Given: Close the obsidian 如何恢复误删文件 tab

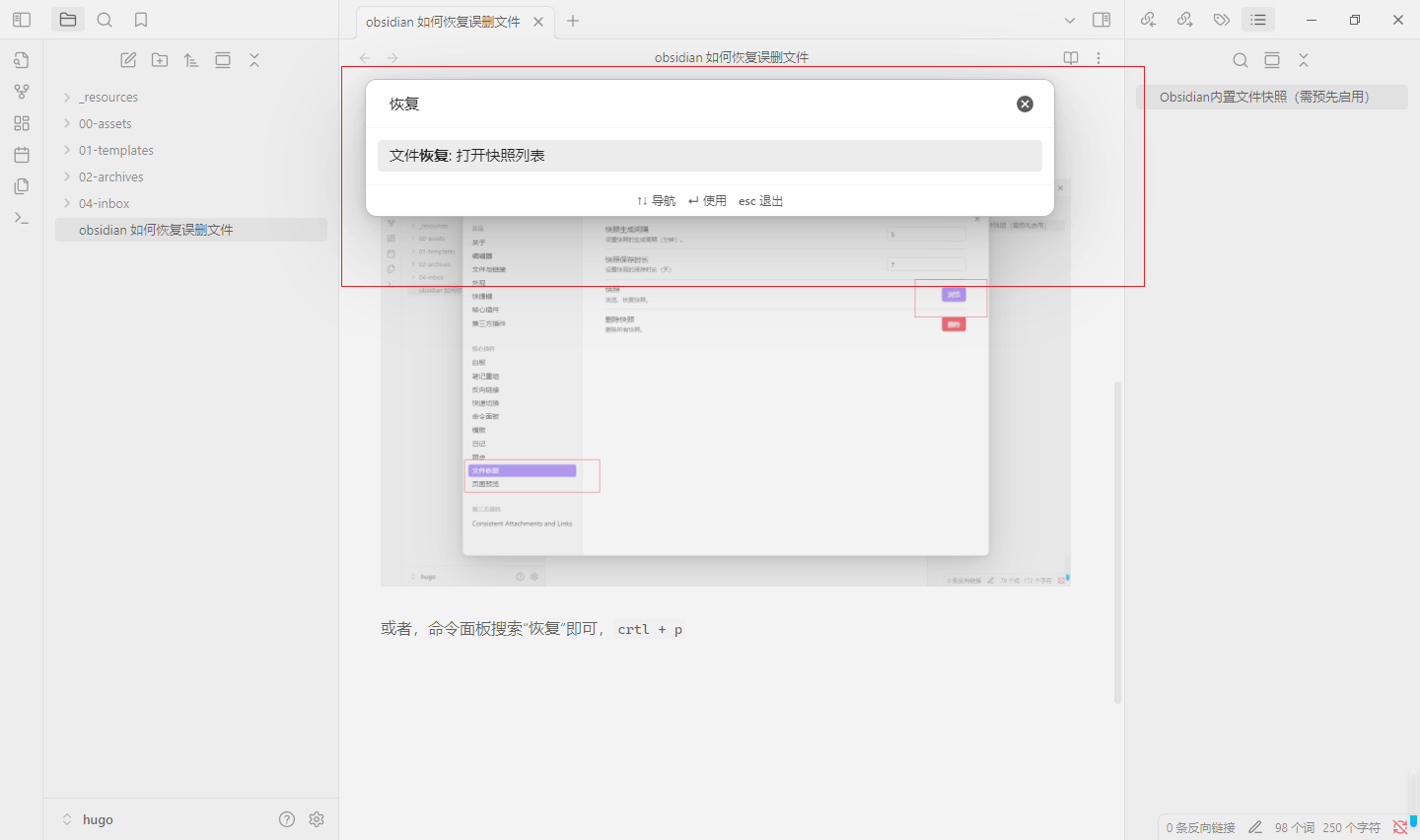Looking at the screenshot, I should pos(538,22).
